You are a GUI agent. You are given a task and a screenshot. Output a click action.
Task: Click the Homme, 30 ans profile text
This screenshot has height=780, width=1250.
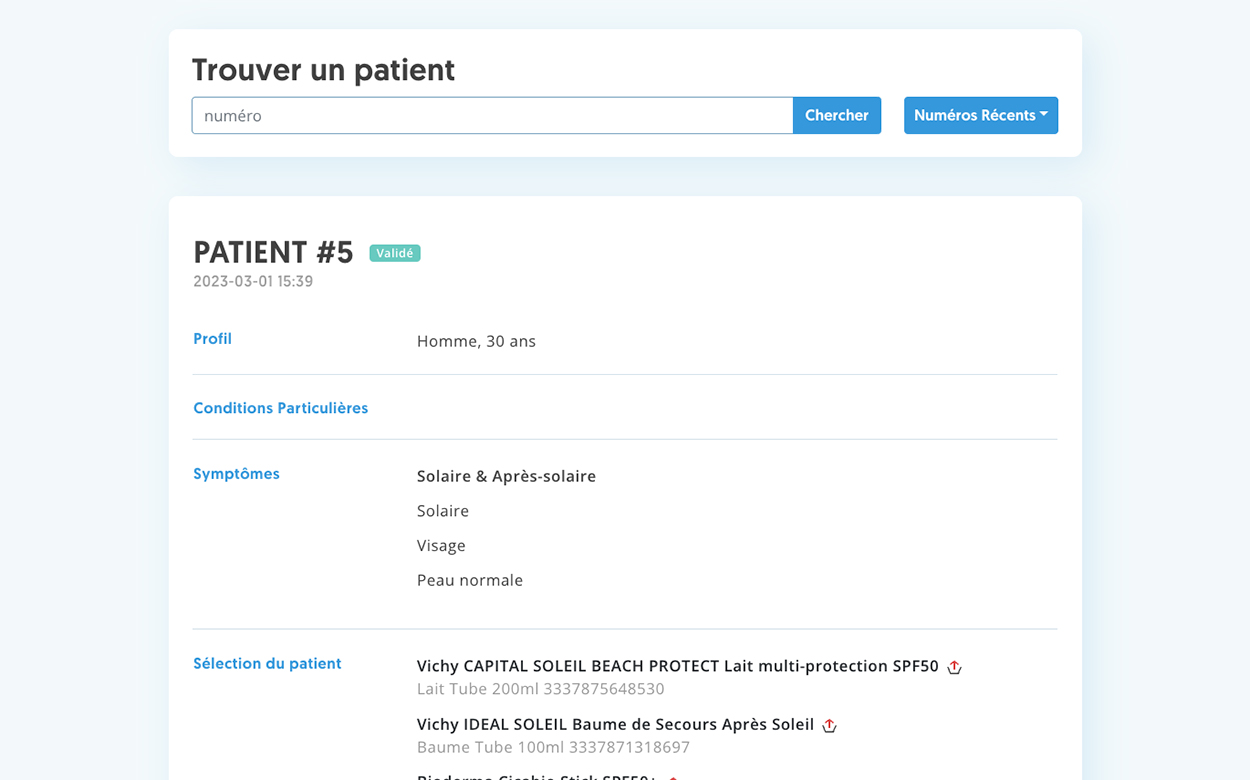pos(476,341)
